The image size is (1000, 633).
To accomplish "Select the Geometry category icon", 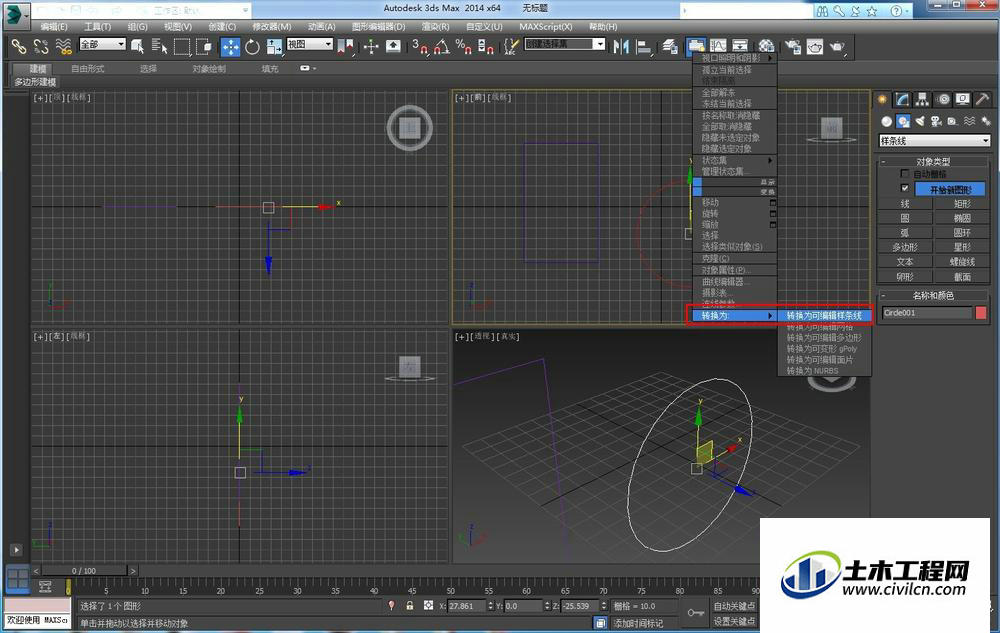I will click(886, 121).
